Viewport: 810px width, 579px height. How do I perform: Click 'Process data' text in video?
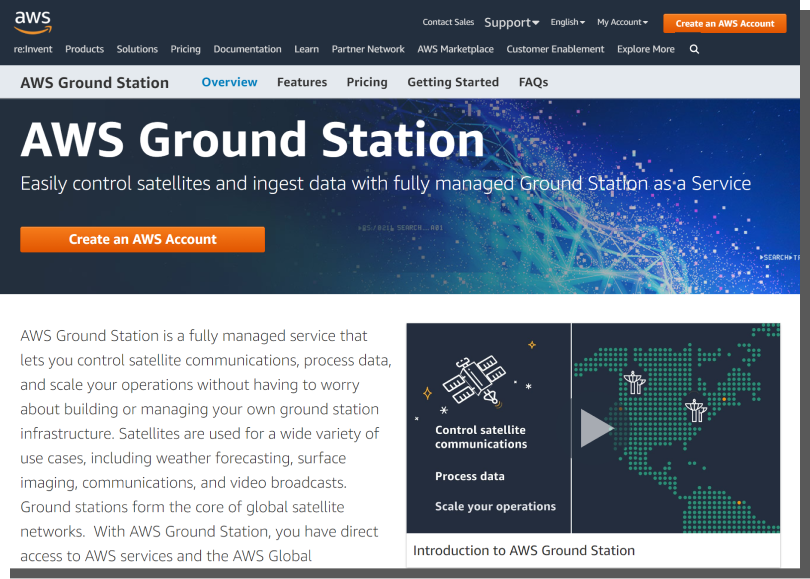click(x=470, y=476)
